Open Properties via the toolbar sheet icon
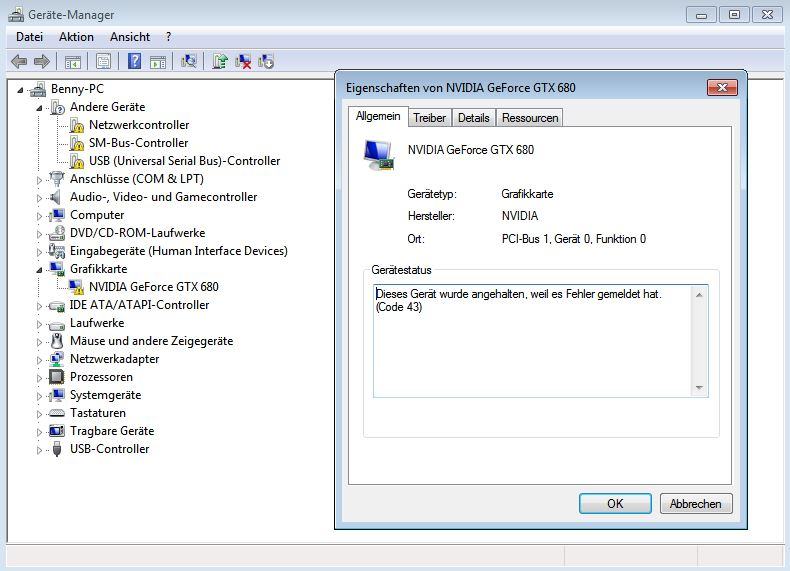 [x=103, y=61]
